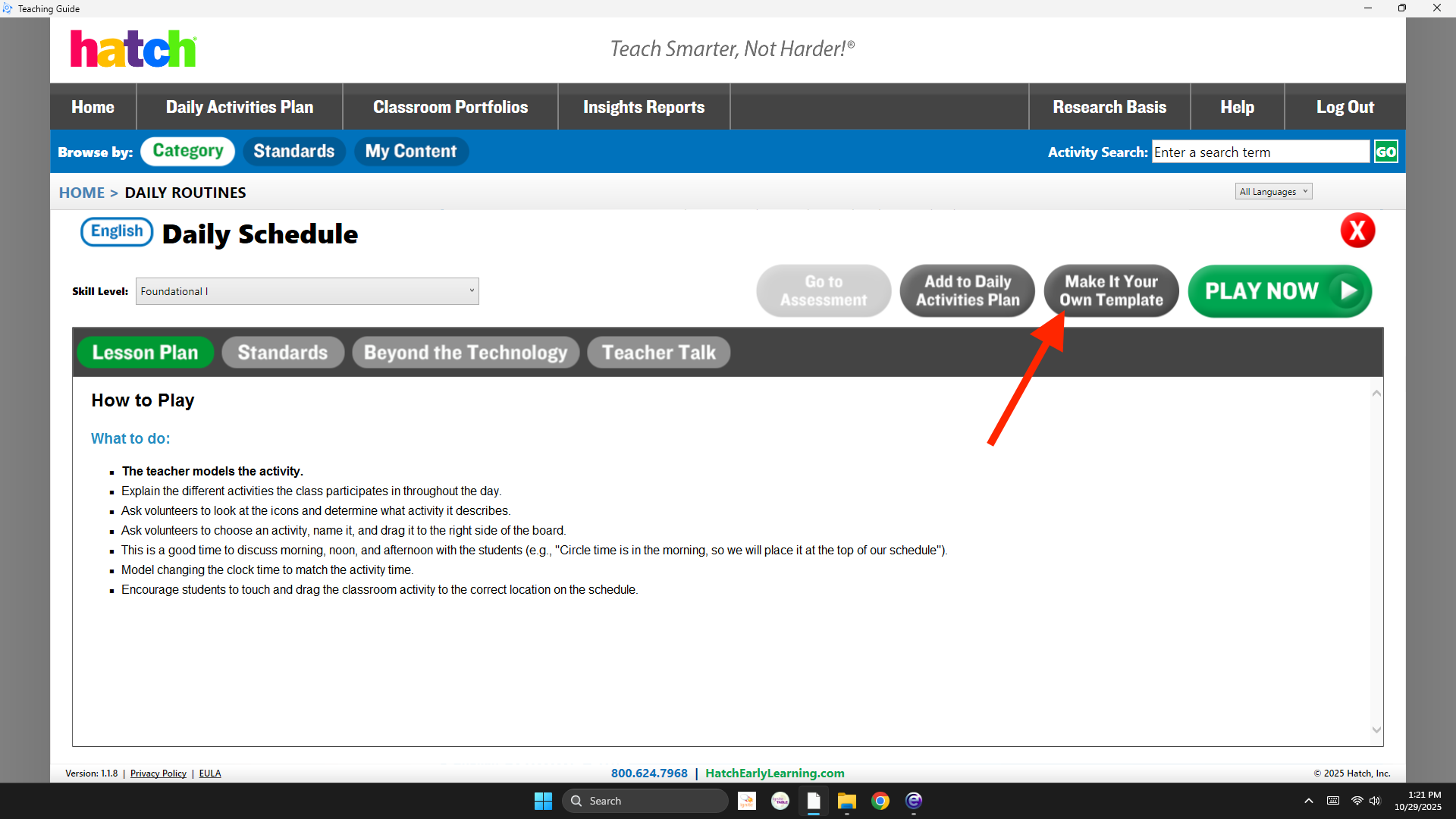Click Go to Assessment button
This screenshot has width=1456, height=819.
click(824, 291)
